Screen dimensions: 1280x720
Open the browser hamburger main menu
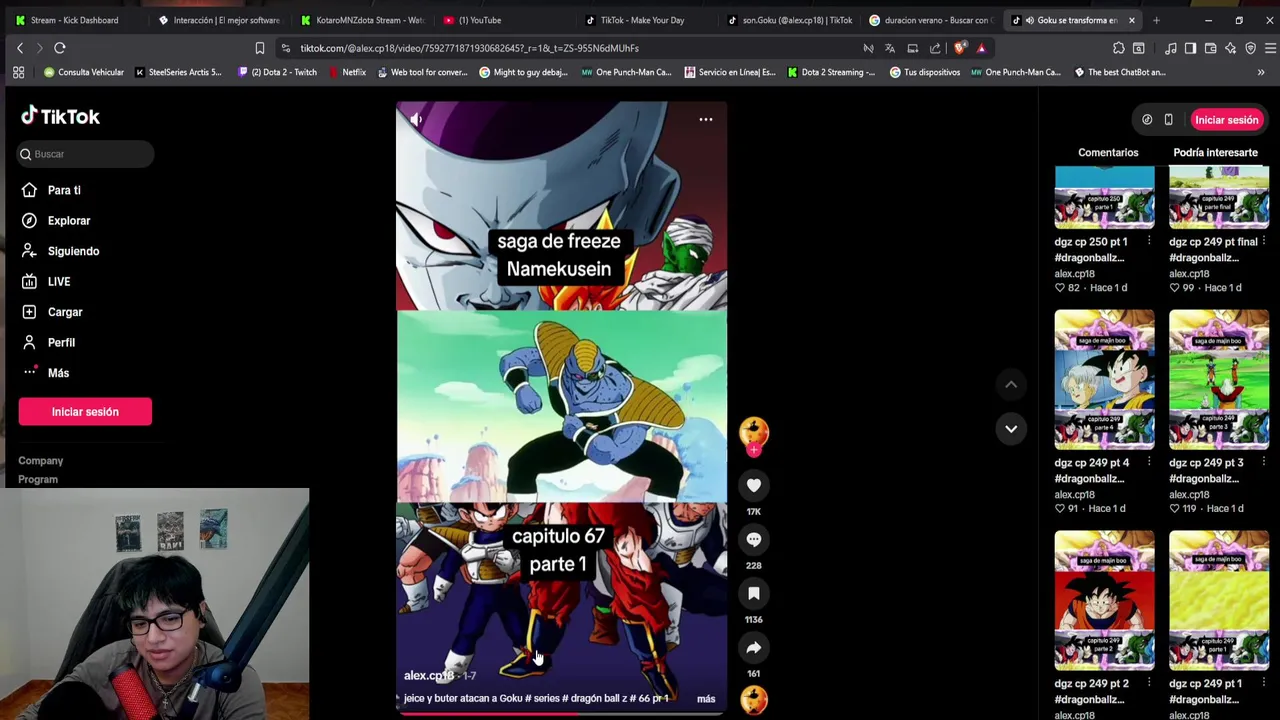[1270, 48]
